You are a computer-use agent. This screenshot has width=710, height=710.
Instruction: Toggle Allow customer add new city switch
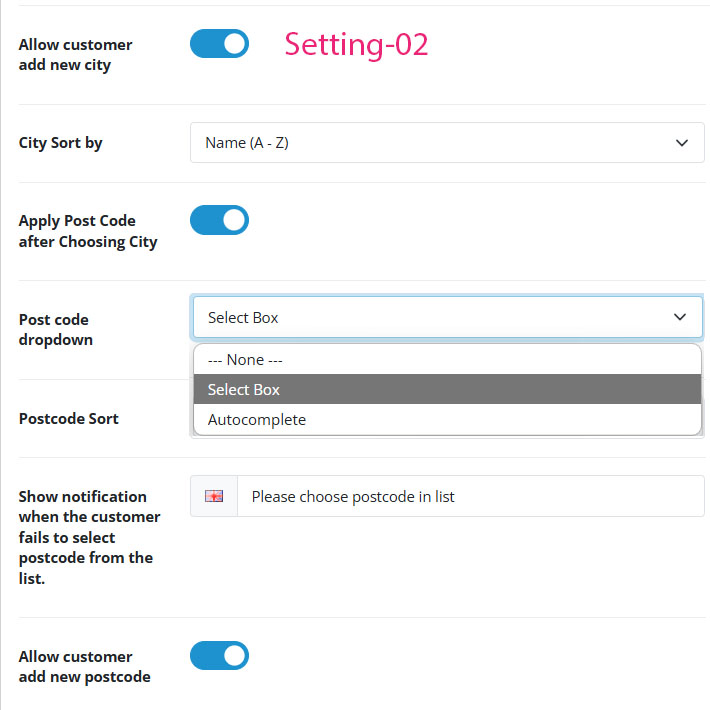click(219, 44)
